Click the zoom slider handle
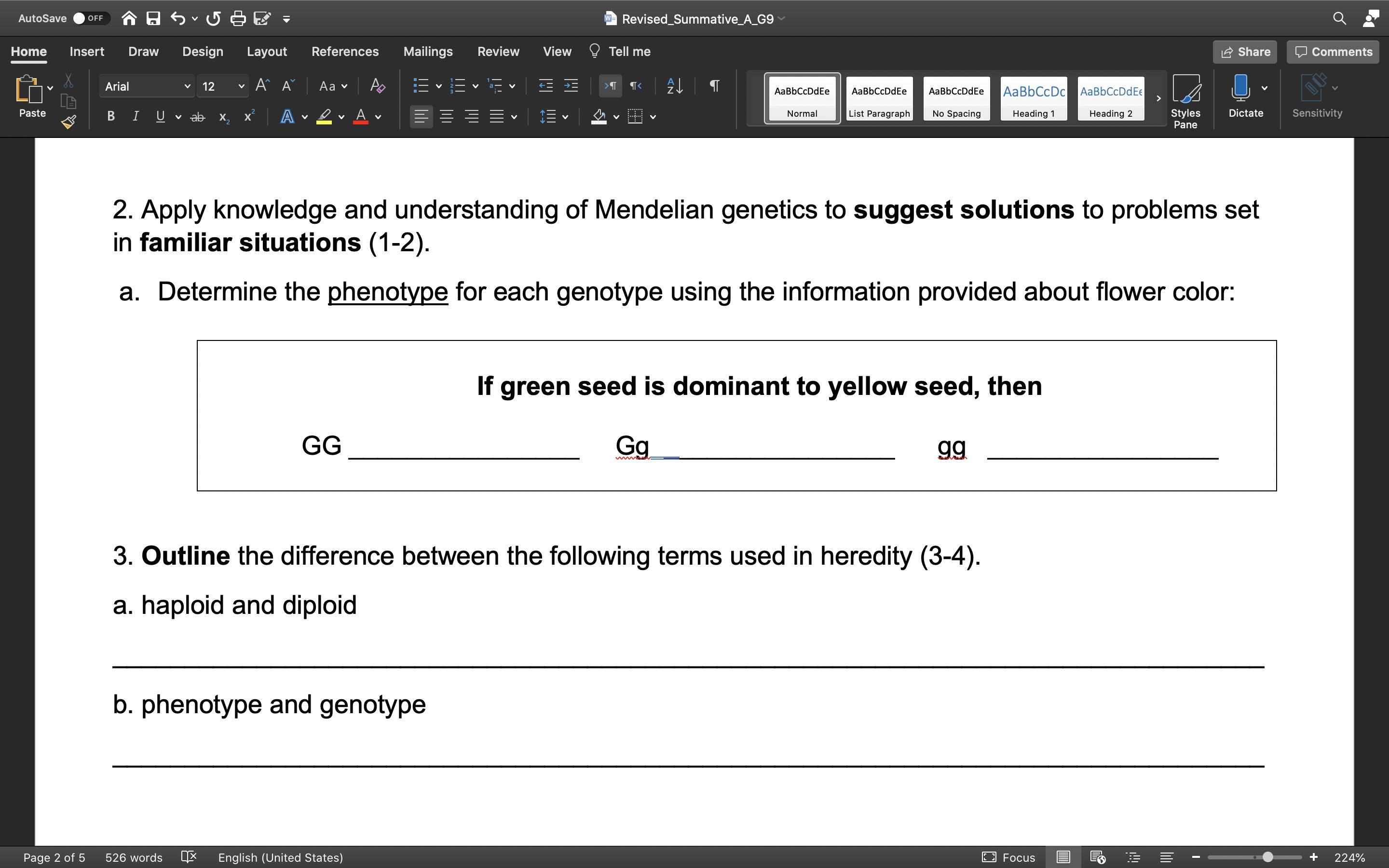This screenshot has width=1389, height=868. 1267,857
